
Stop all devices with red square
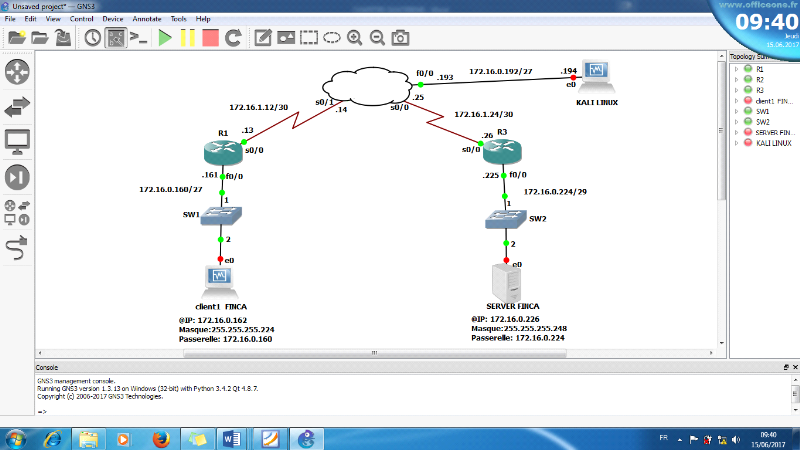210,38
